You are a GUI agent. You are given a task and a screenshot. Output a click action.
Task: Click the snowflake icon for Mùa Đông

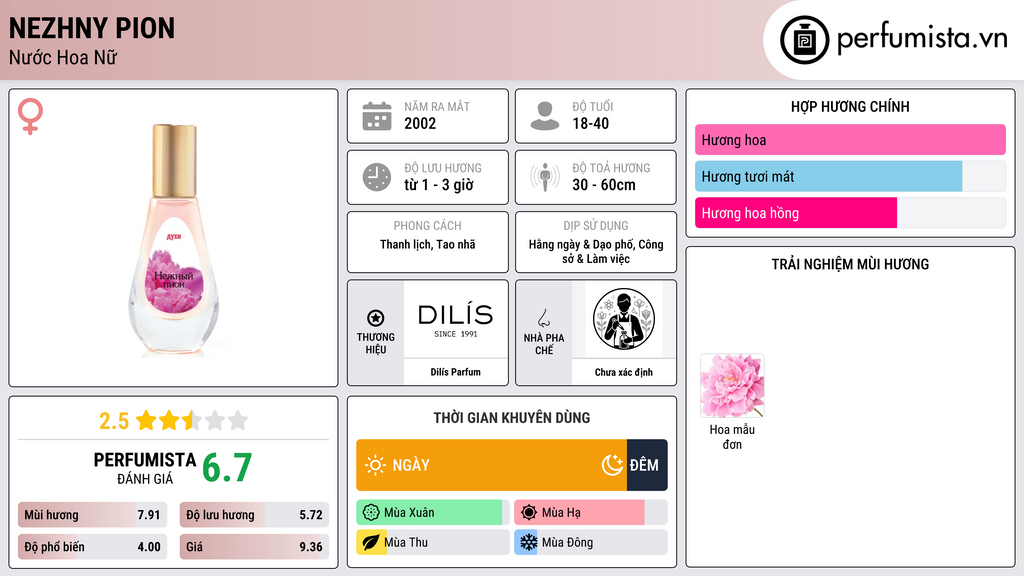coord(528,542)
